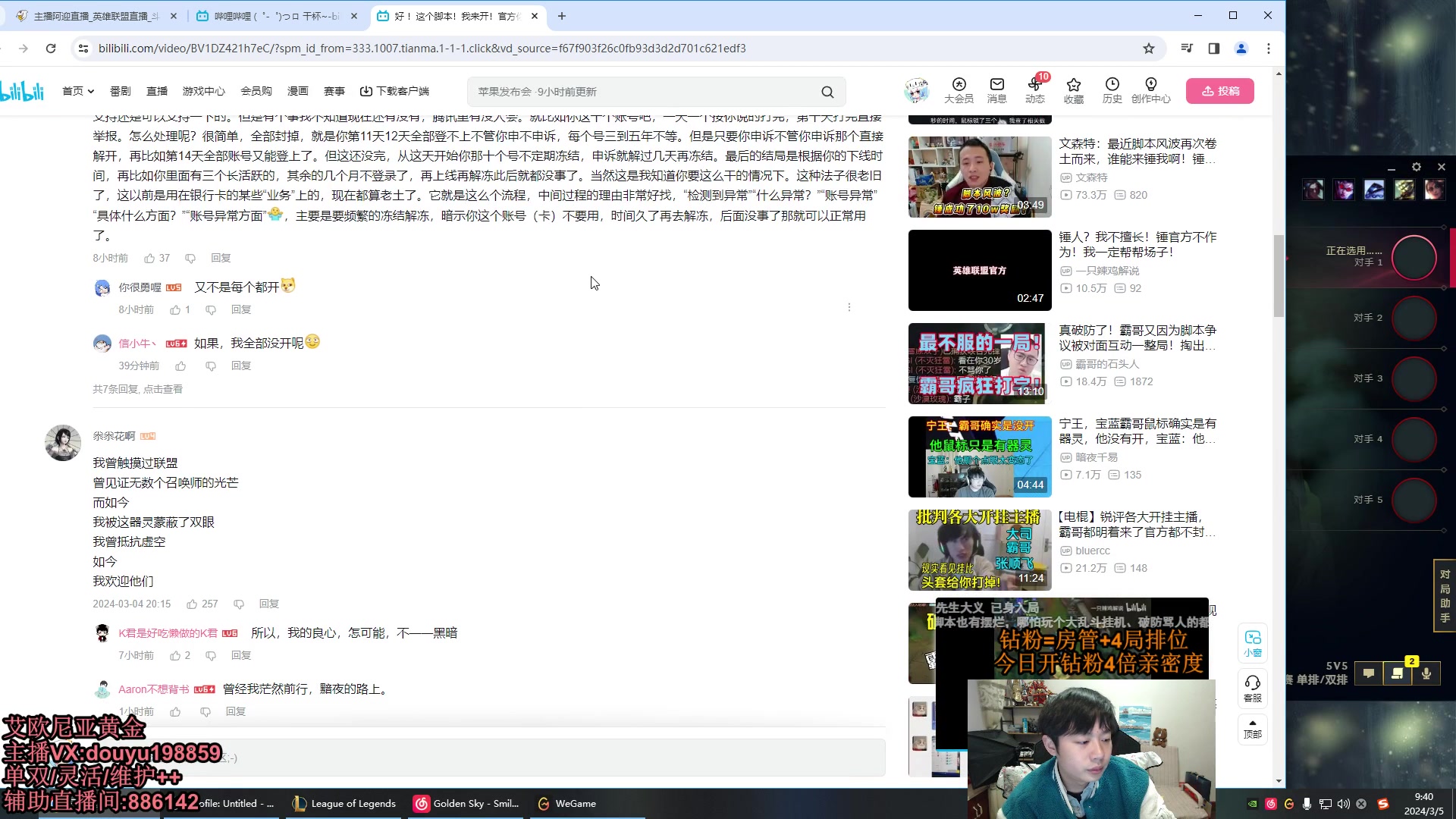Image resolution: width=1456 pixels, height=819 pixels.
Task: Launch League of Legends from the taskbar
Action: coord(344,803)
